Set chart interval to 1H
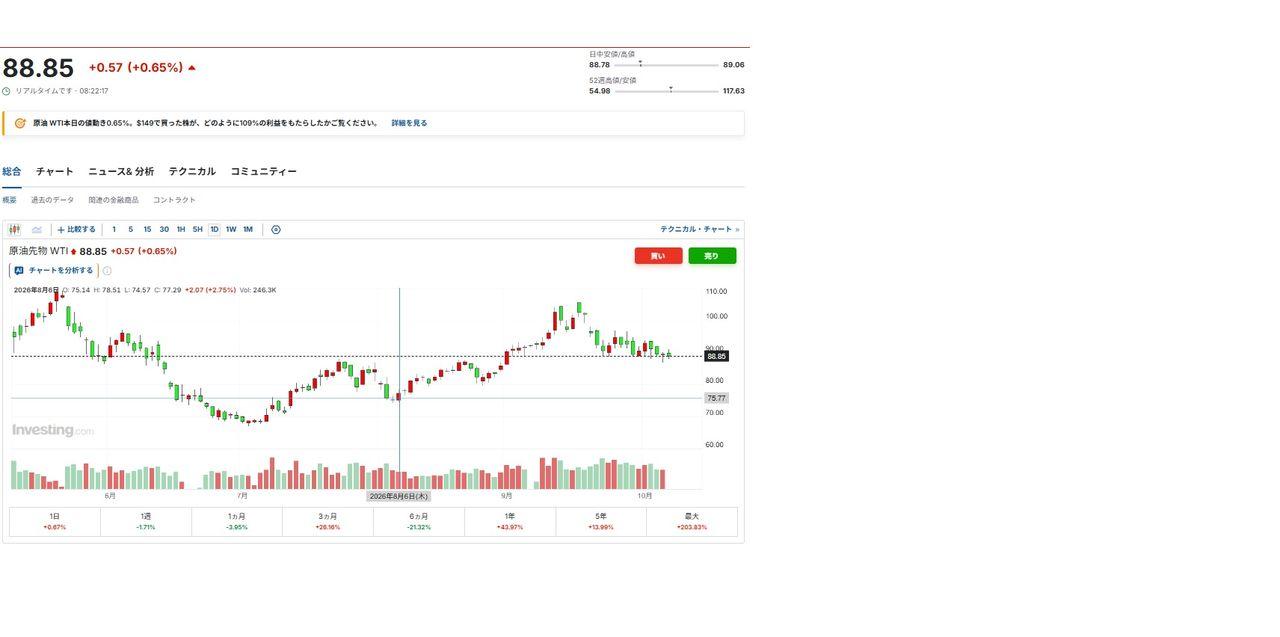Image resolution: width=1280 pixels, height=637 pixels. coord(181,230)
